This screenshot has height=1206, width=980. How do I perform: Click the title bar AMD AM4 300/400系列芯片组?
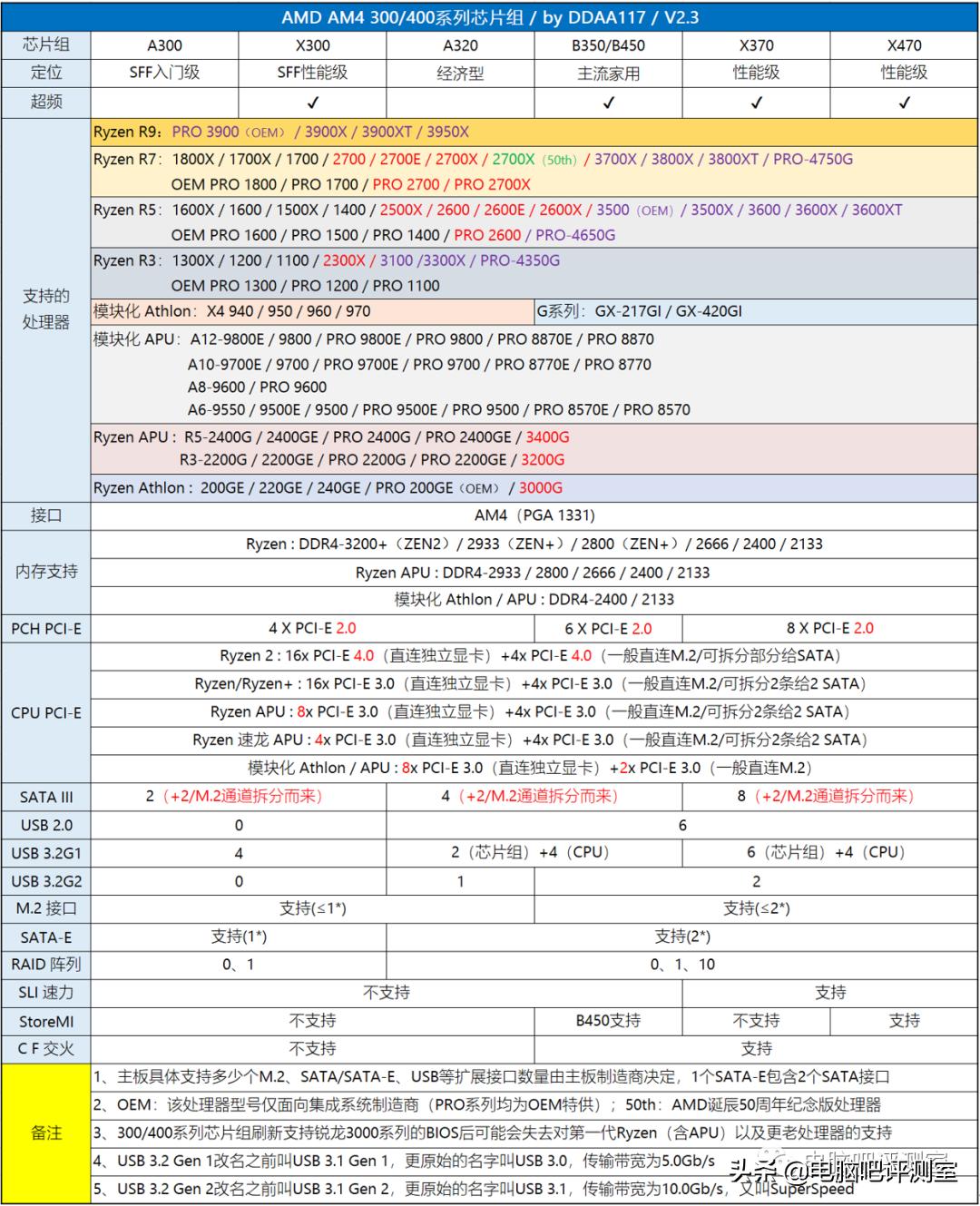[x=490, y=15]
